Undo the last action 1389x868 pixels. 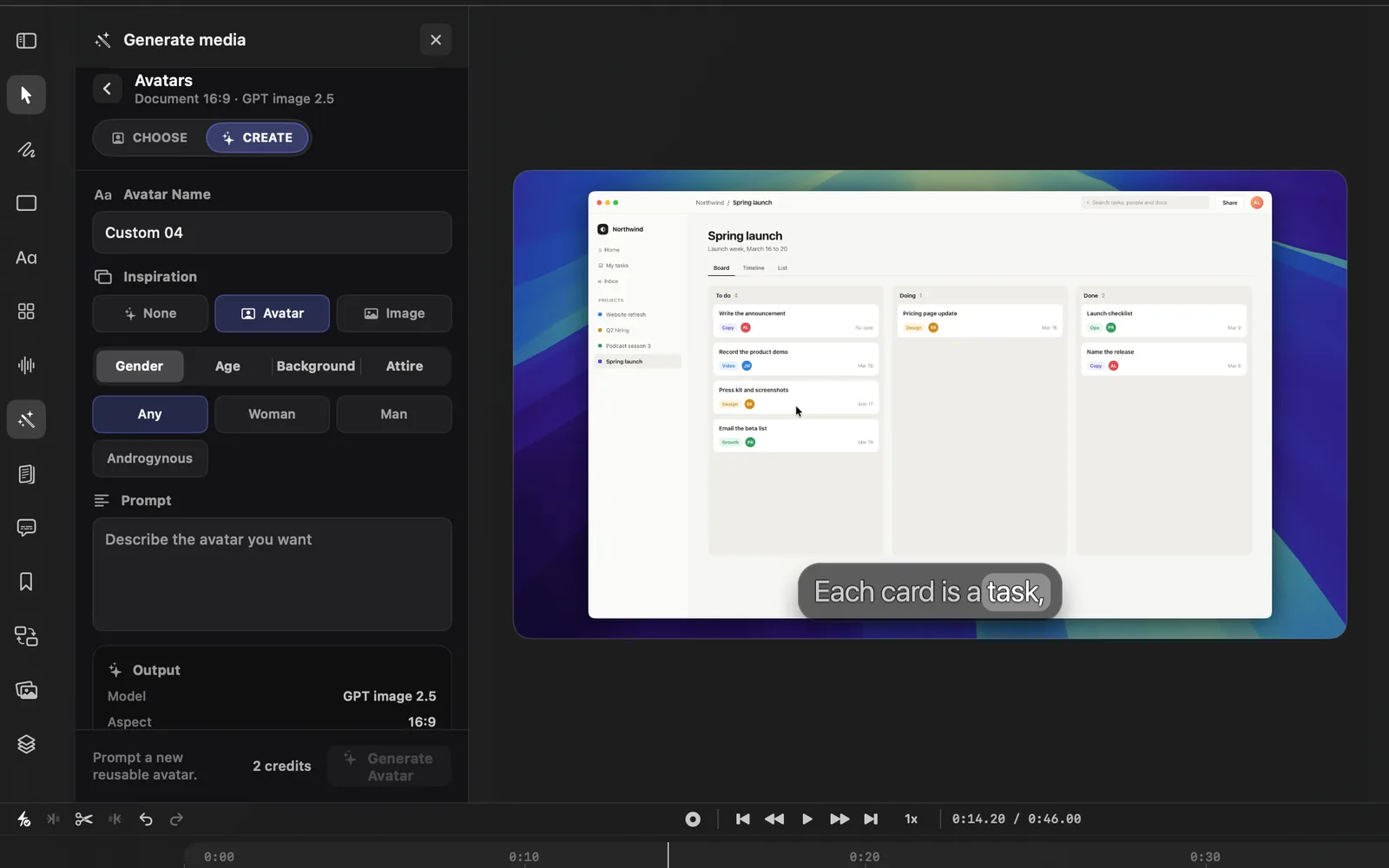pos(146,819)
